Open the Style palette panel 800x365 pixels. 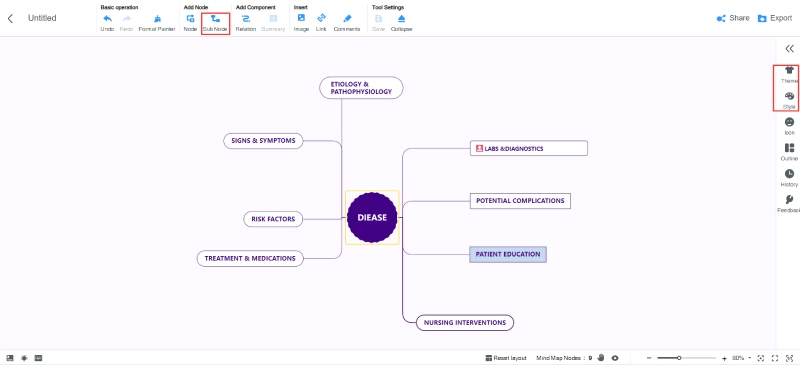tap(789, 100)
